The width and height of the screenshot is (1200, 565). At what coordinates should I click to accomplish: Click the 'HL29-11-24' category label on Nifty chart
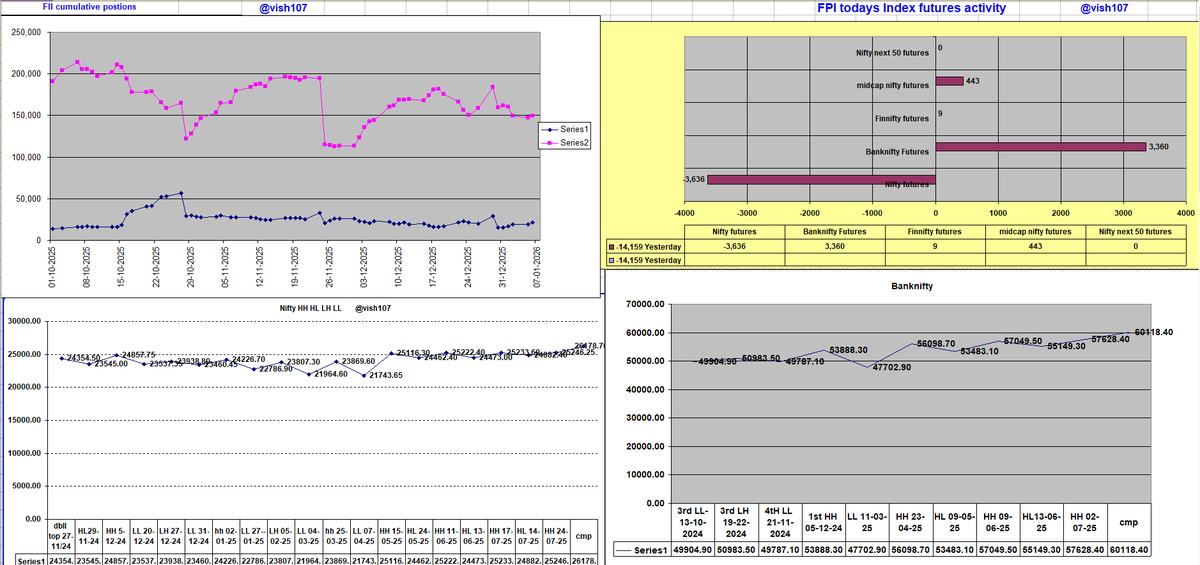click(x=88, y=534)
